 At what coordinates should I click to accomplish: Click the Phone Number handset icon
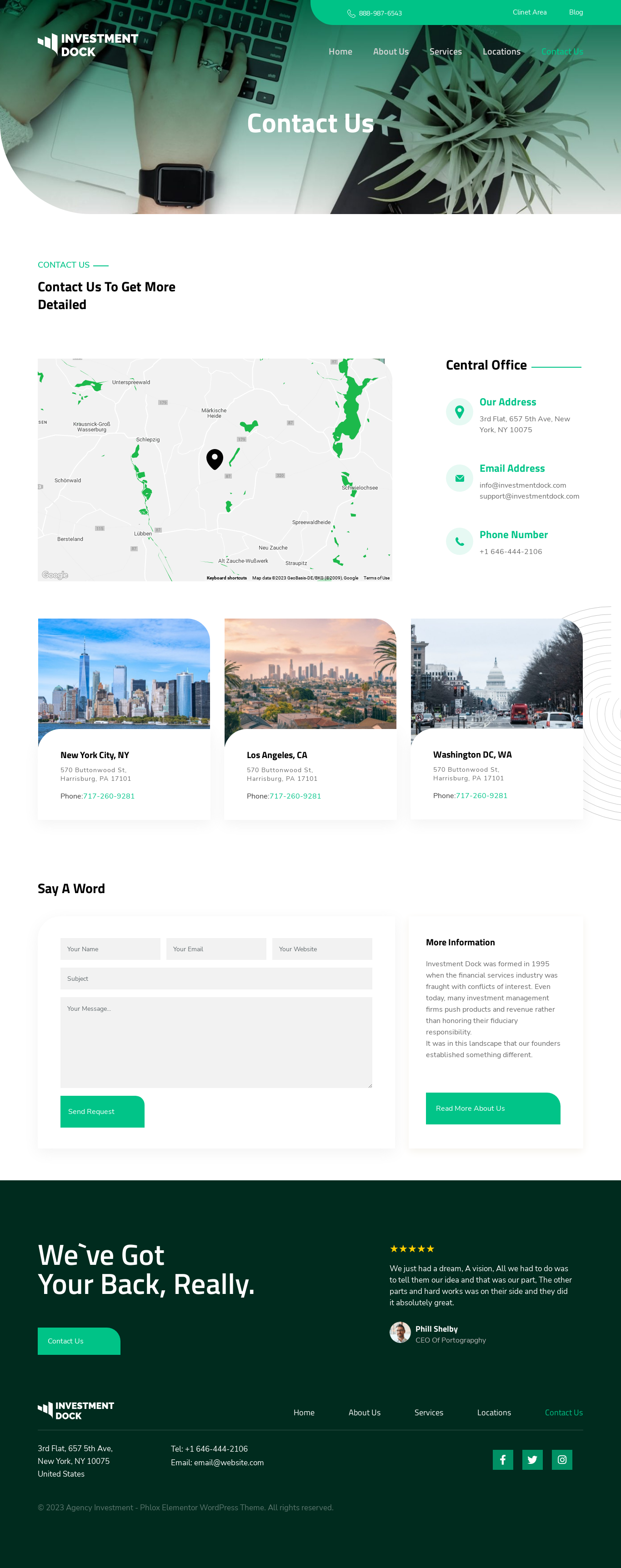point(460,541)
